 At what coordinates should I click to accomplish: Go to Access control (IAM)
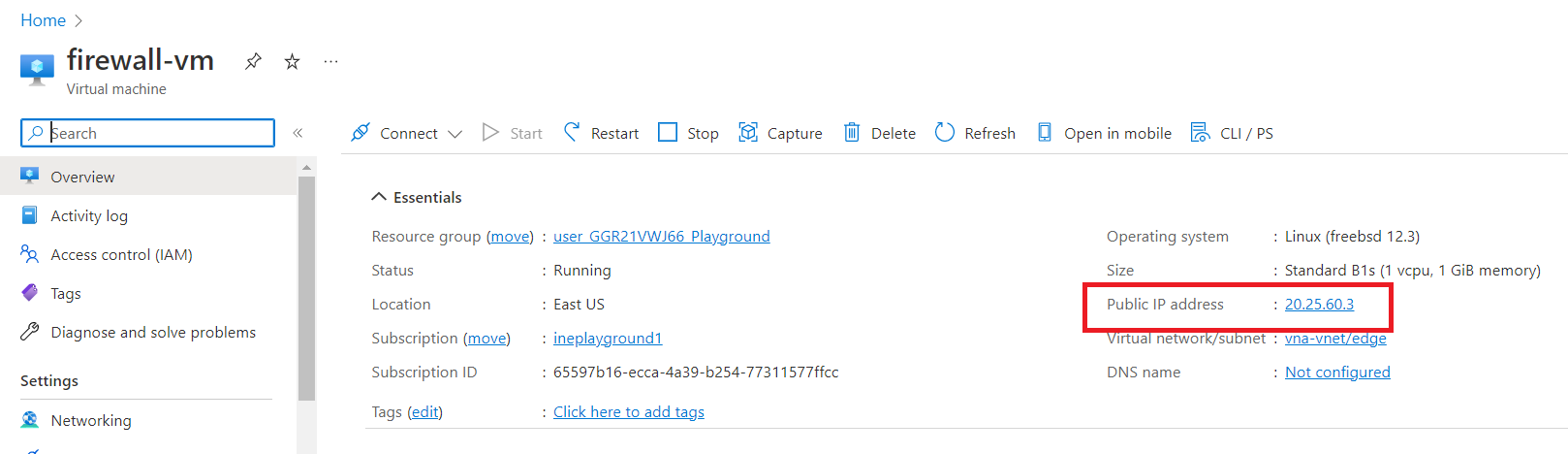click(x=121, y=254)
